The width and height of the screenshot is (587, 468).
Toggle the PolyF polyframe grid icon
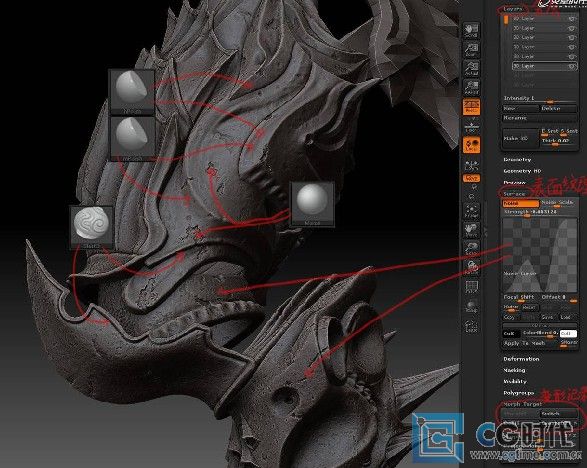tap(471, 287)
